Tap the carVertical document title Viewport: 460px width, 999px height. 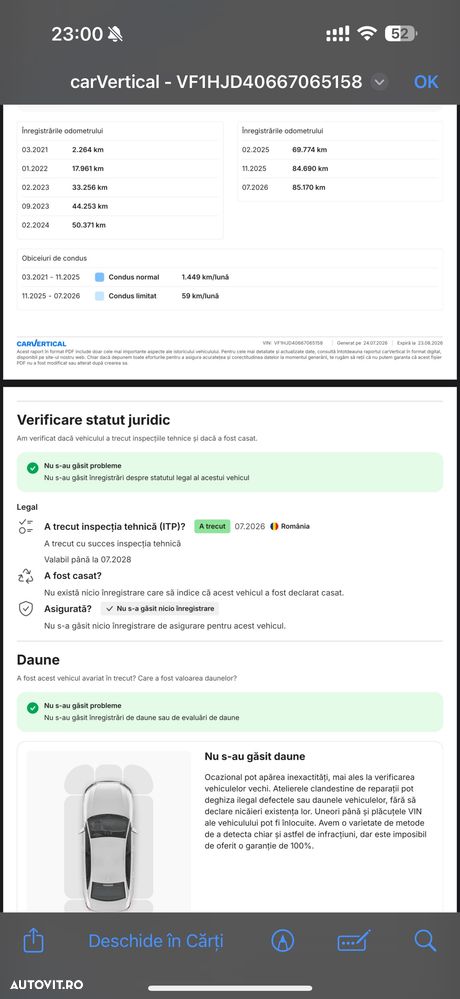pyautogui.click(x=216, y=82)
